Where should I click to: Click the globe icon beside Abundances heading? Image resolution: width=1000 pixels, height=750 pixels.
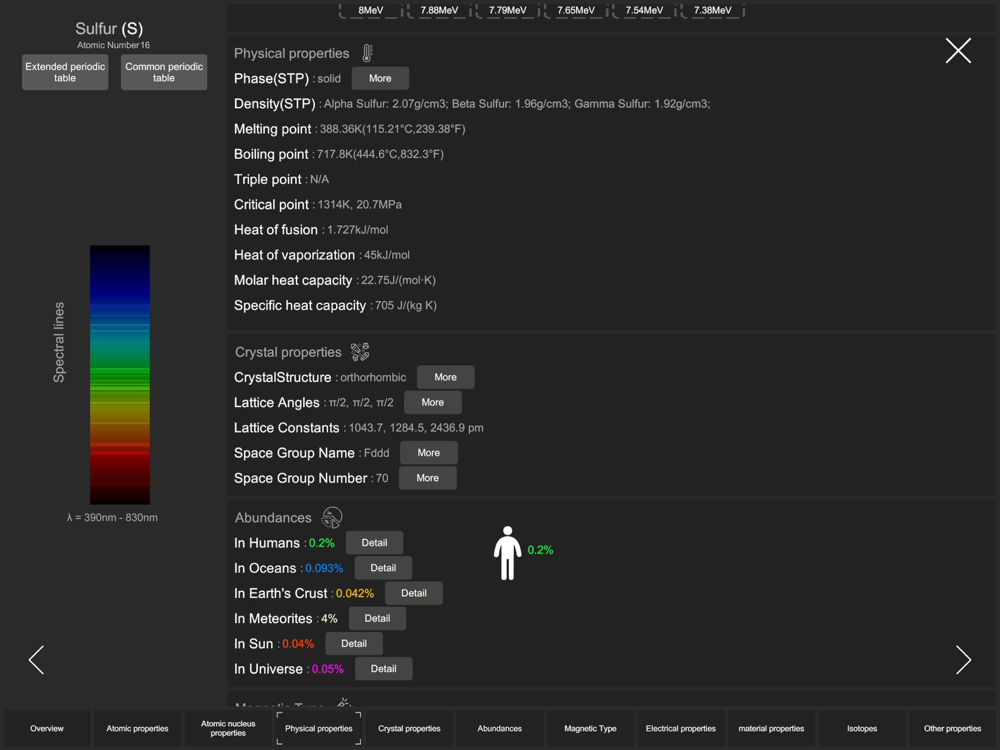[x=332, y=517]
